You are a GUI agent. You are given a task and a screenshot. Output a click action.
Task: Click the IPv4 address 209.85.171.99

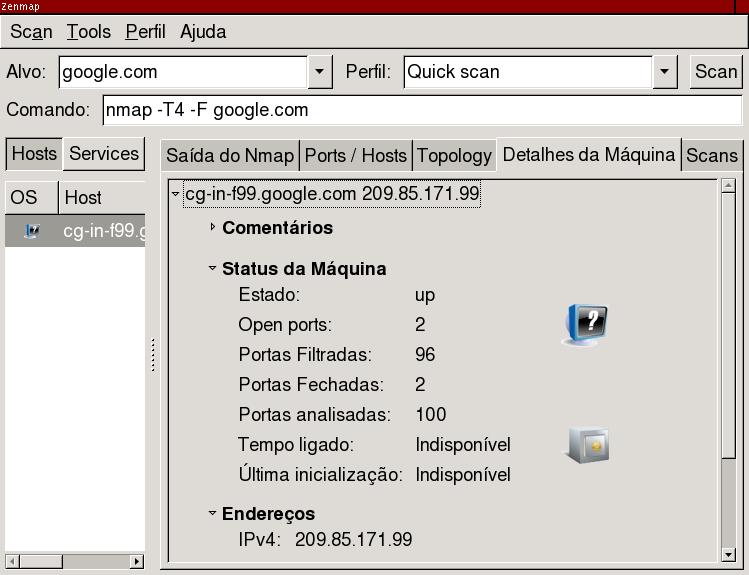(353, 540)
